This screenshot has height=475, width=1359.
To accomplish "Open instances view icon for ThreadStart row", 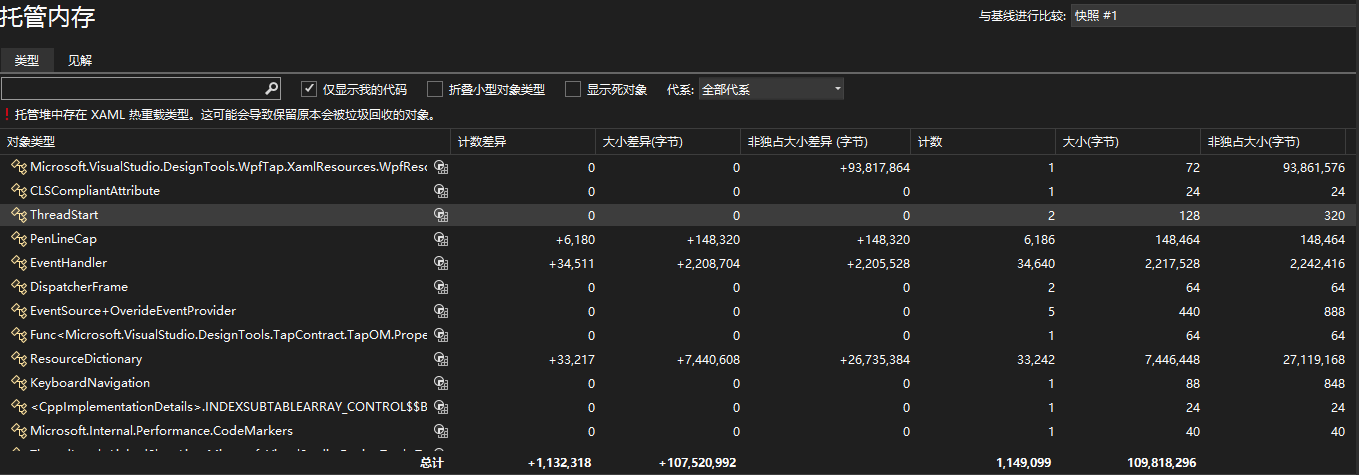I will [440, 215].
